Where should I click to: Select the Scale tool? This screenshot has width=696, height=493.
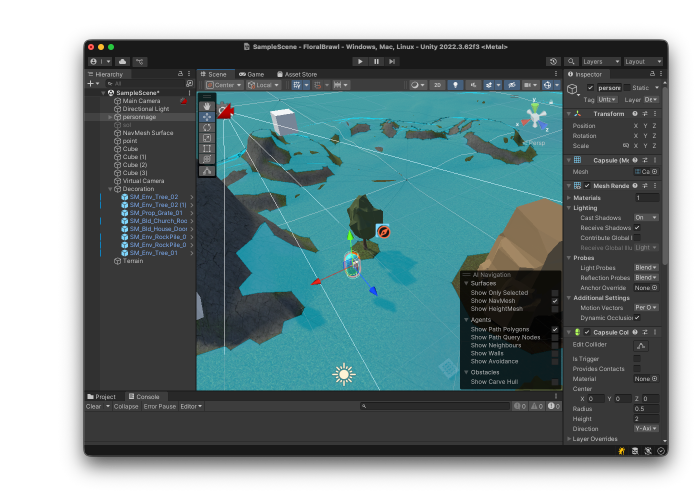coord(207,138)
